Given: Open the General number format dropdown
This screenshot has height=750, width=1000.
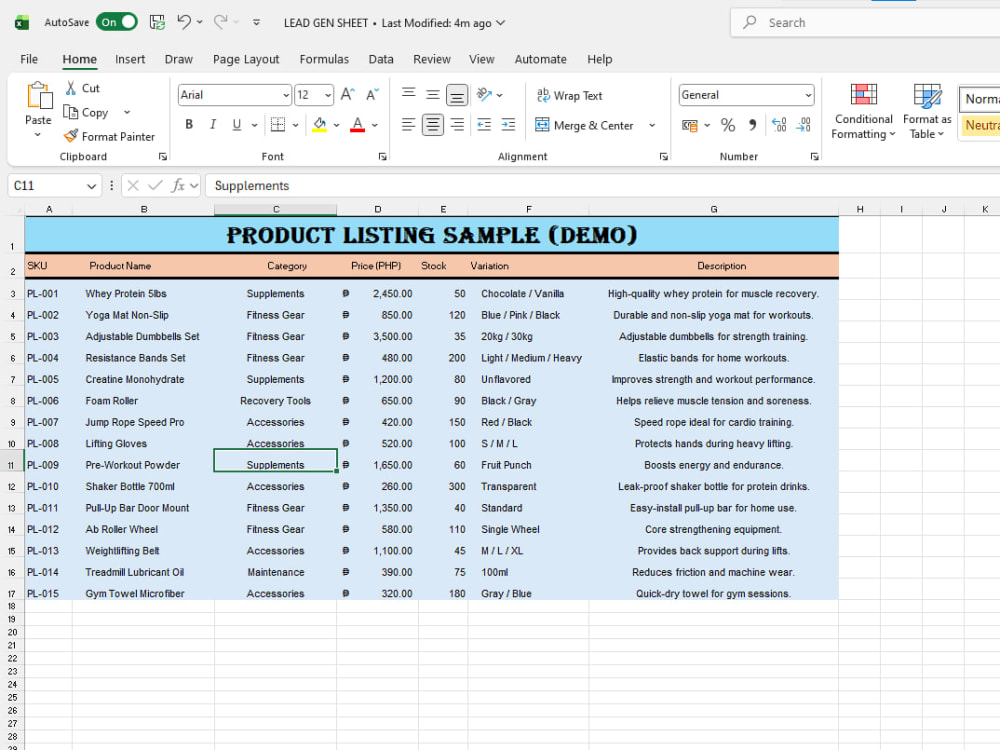Looking at the screenshot, I should [808, 95].
